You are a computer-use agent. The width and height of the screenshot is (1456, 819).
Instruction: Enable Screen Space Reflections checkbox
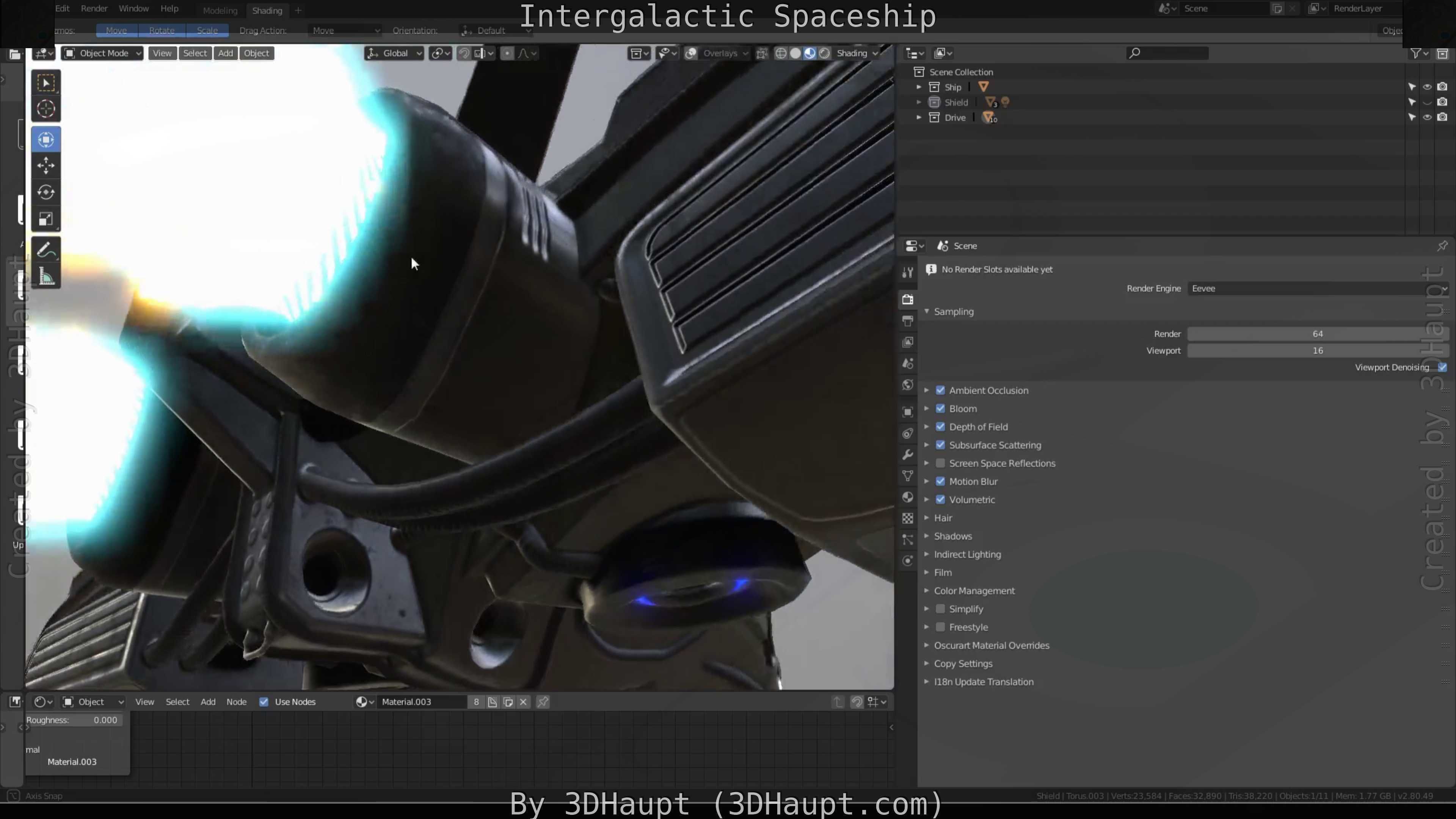[940, 463]
